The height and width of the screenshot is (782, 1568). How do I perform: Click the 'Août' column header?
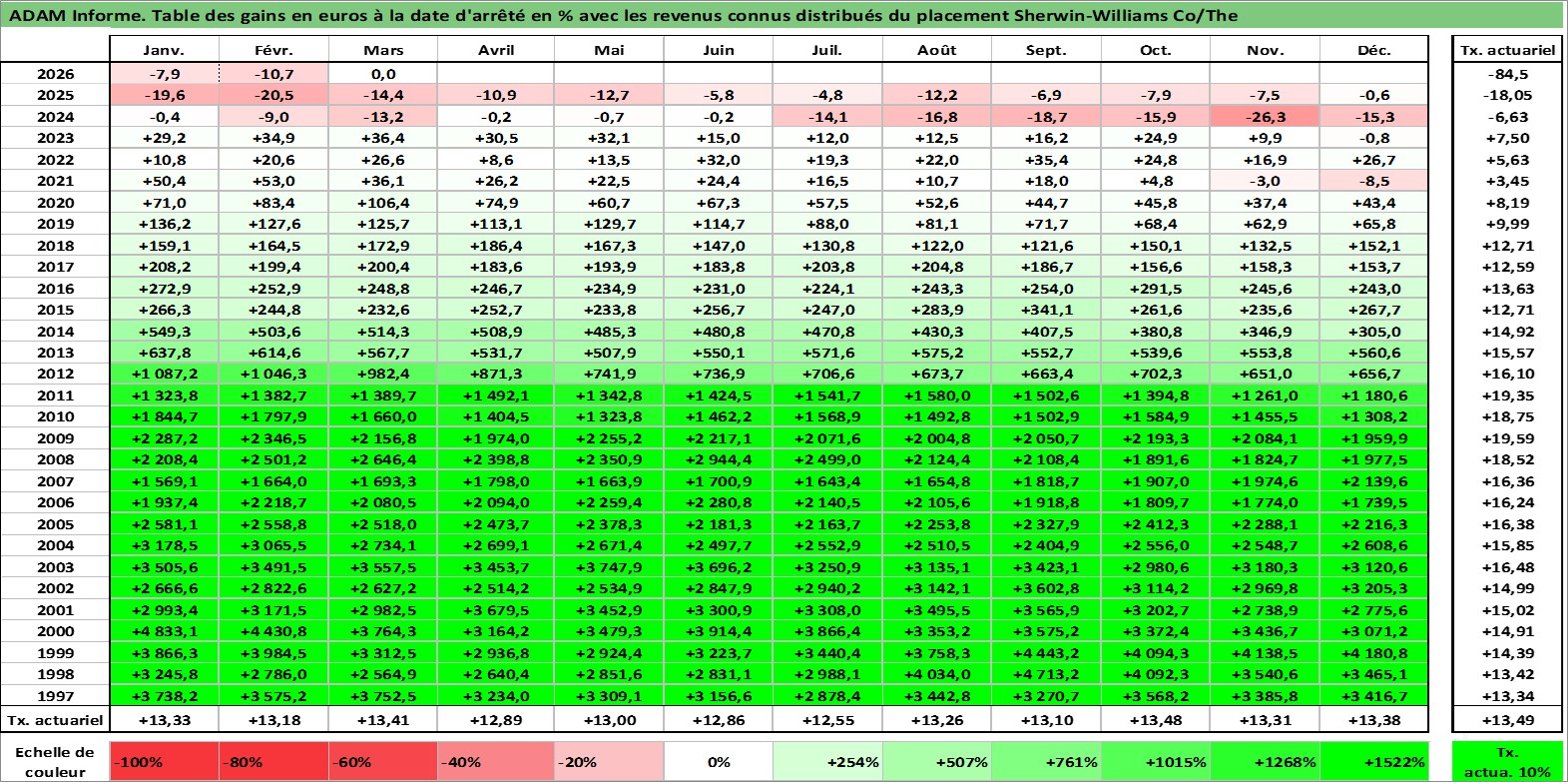pyautogui.click(x=937, y=50)
